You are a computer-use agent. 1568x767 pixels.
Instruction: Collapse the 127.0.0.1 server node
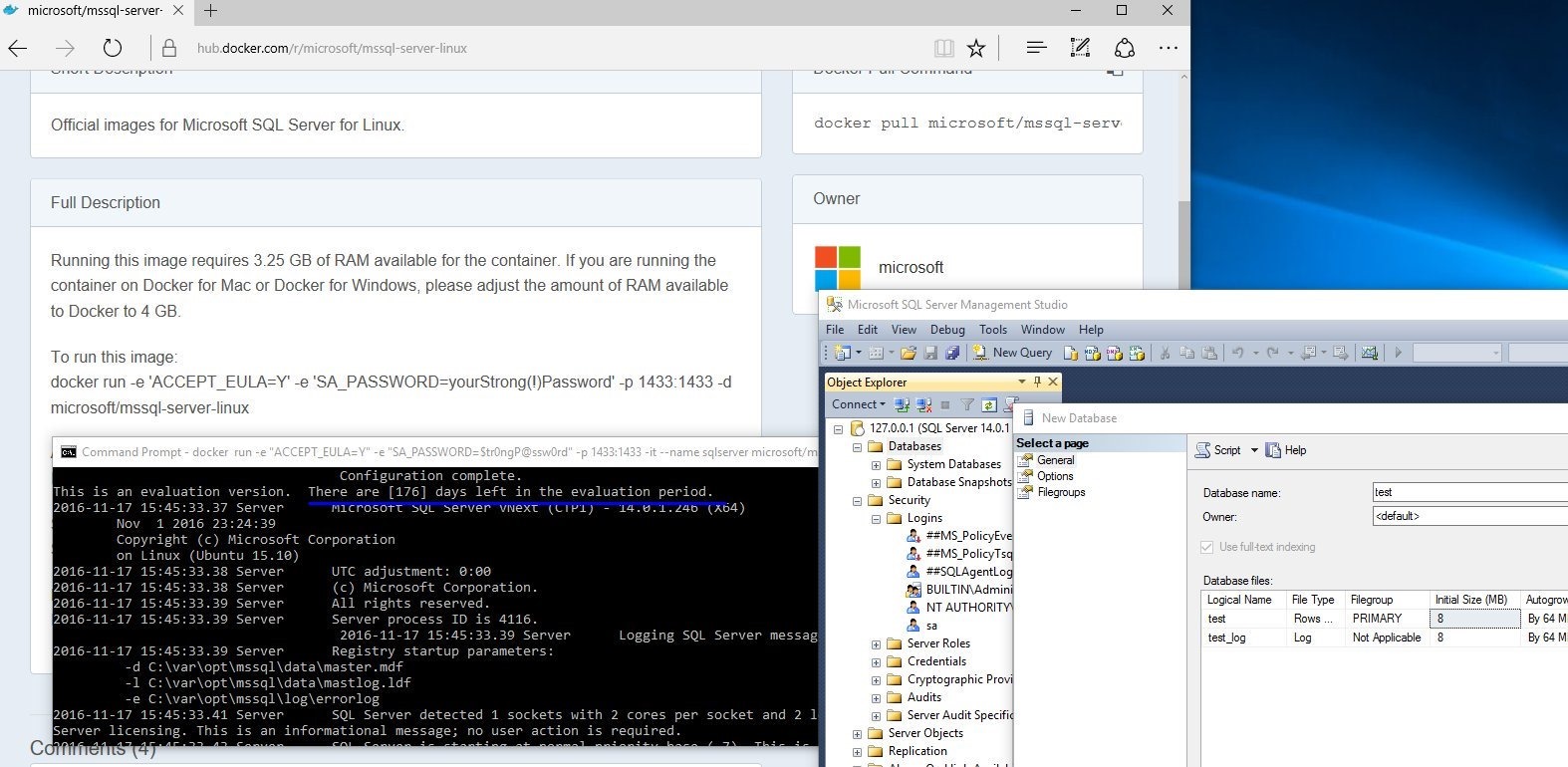839,429
